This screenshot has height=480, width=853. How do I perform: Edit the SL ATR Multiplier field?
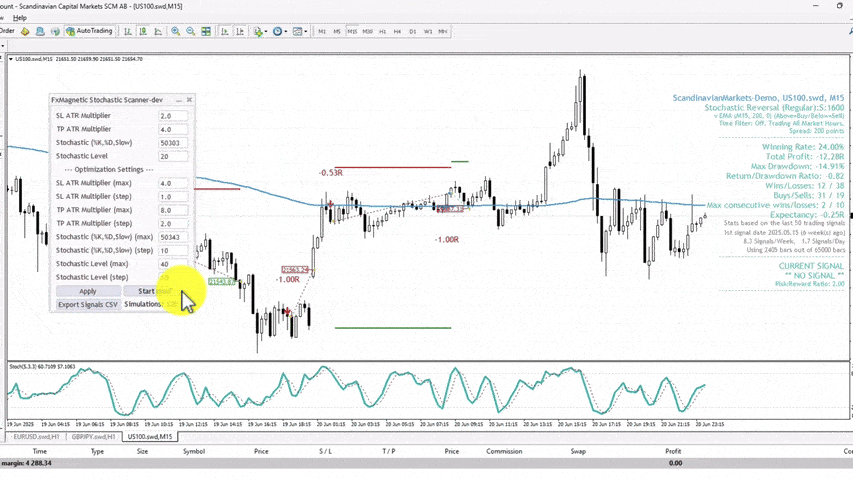[173, 116]
